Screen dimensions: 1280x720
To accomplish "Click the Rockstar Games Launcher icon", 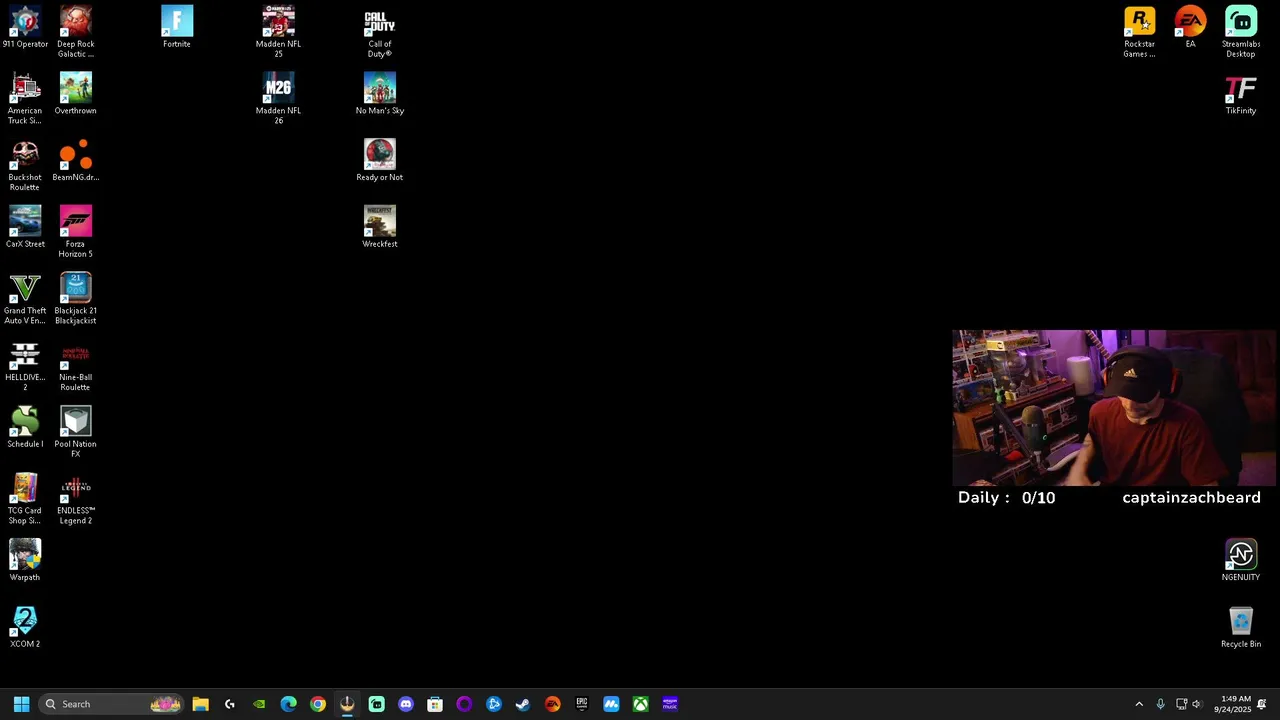I will pos(1140,32).
